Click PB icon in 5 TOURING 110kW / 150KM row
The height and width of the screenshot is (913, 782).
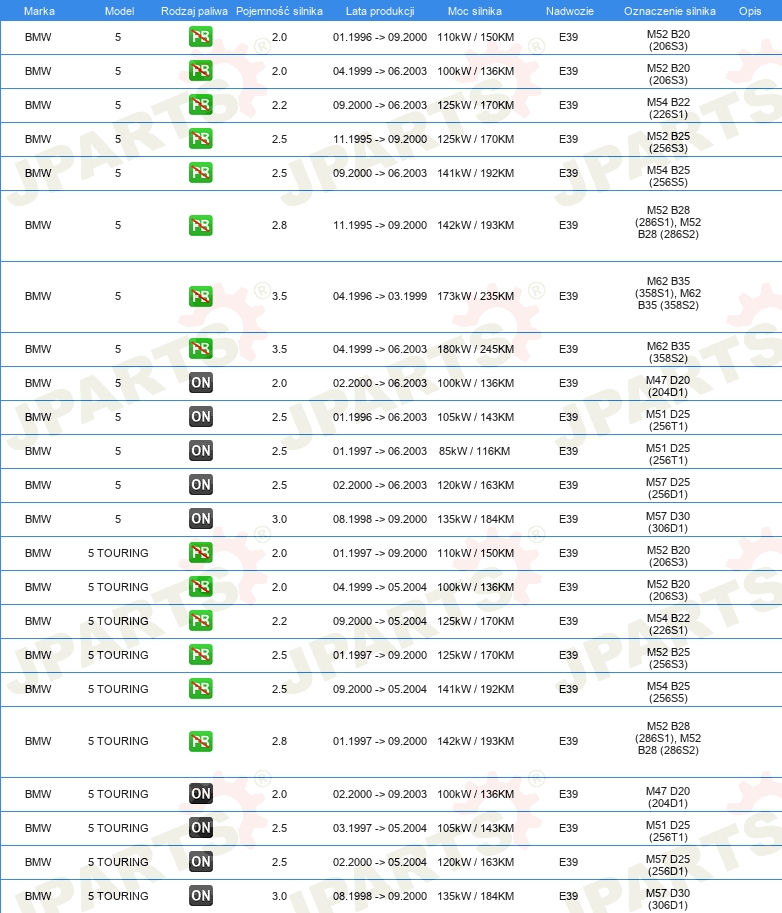point(200,553)
